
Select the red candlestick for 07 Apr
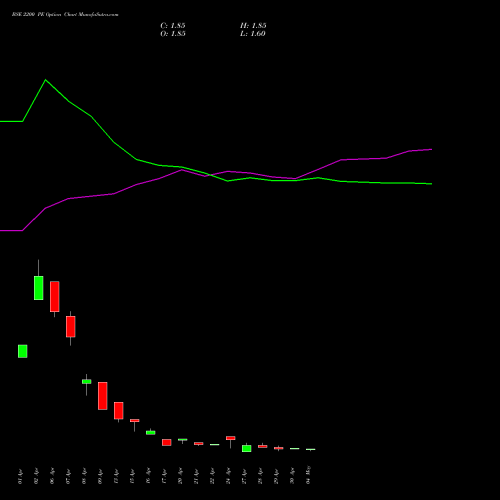tap(71, 327)
